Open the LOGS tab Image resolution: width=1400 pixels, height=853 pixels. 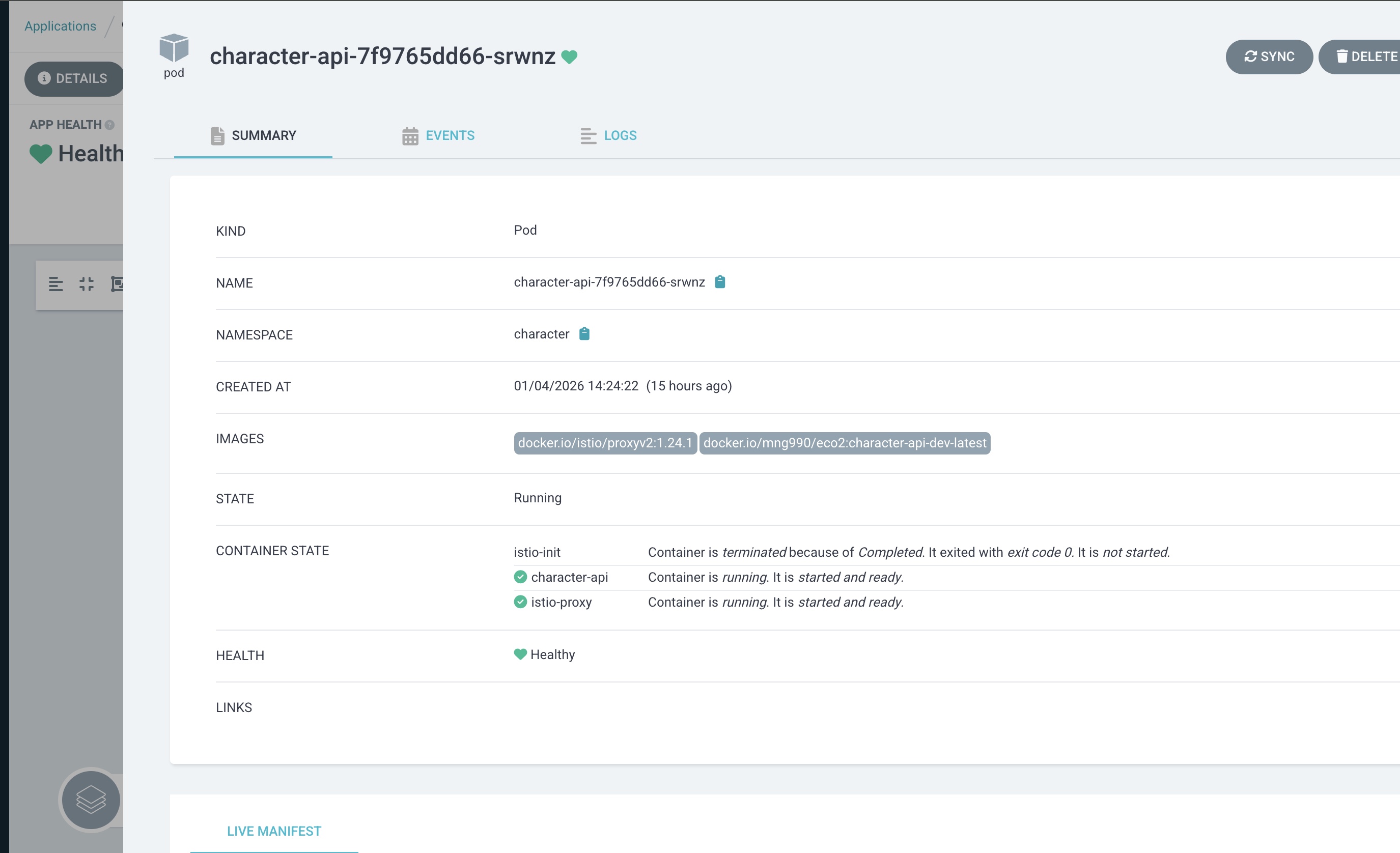coord(608,136)
